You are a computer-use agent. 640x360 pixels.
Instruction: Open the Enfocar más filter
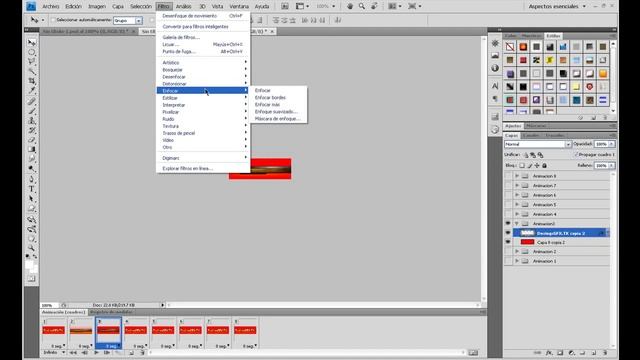(267, 104)
